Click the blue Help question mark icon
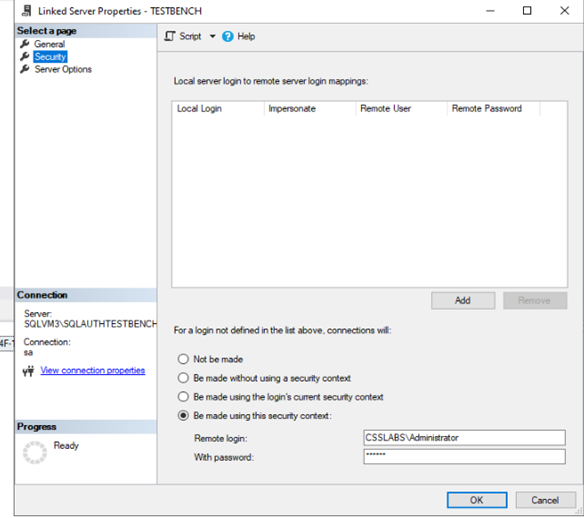 pyautogui.click(x=228, y=36)
